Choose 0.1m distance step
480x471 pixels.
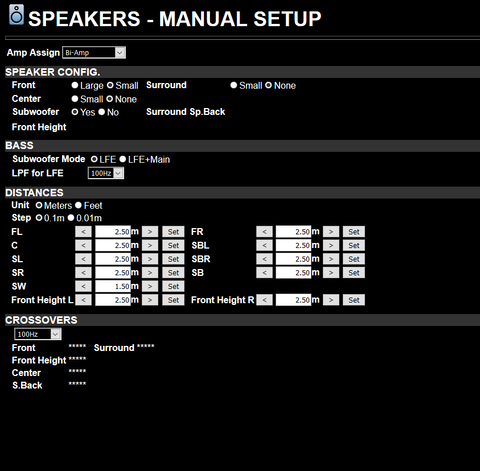coord(39,218)
